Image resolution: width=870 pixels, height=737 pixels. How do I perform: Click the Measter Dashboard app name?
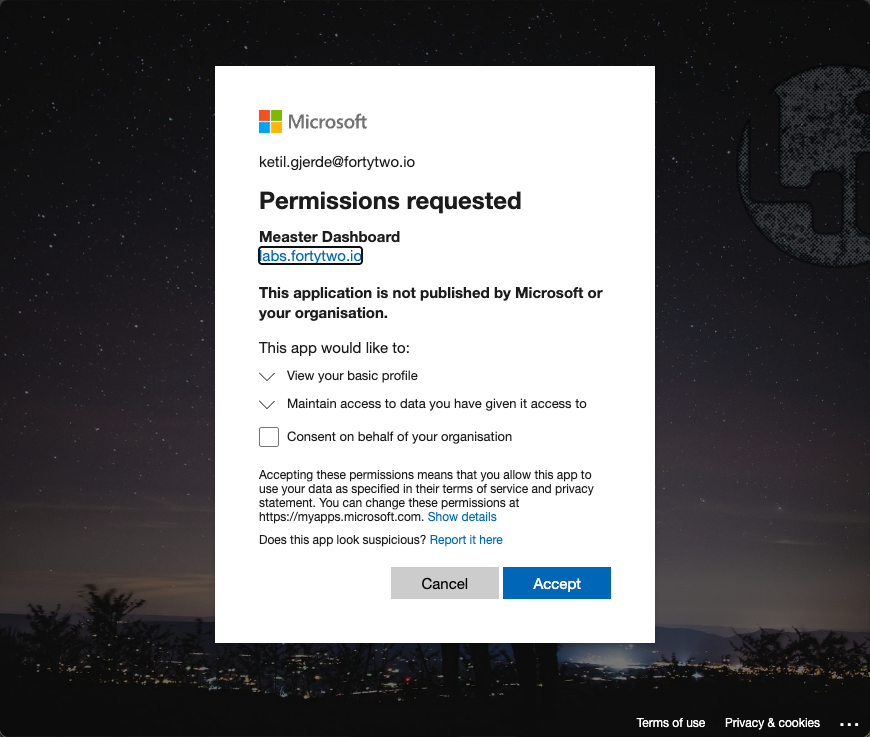pos(329,237)
